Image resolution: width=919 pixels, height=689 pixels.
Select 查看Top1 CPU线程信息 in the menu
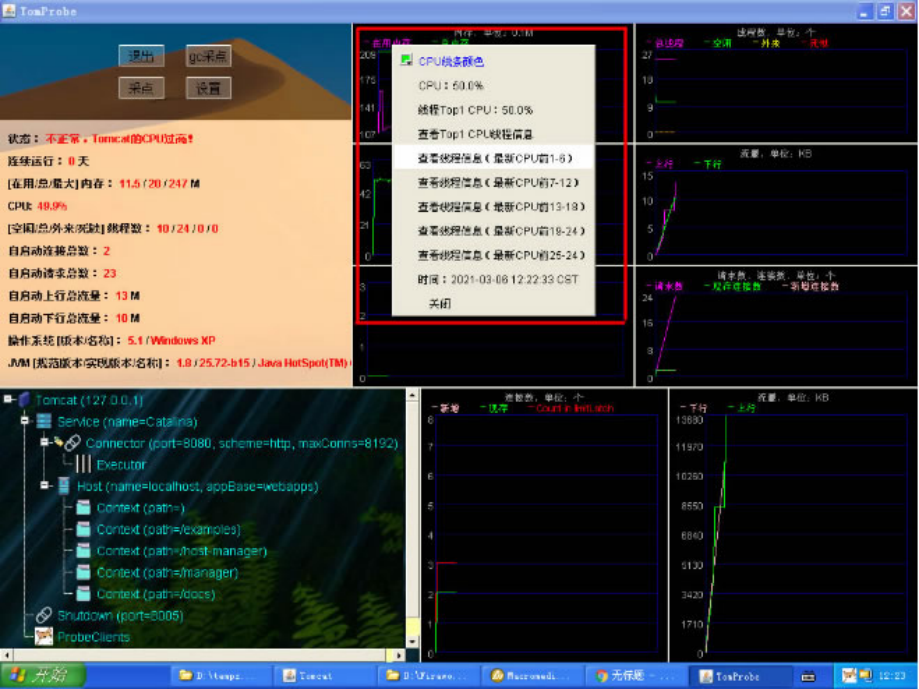click(493, 134)
